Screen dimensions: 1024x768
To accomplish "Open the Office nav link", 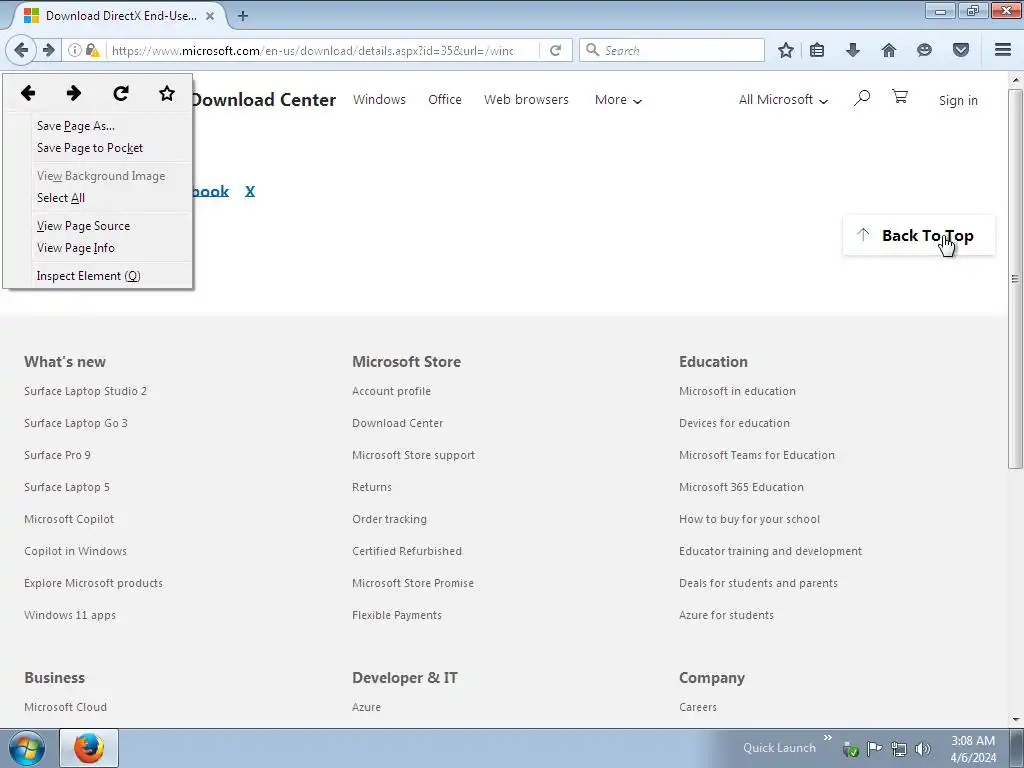I will click(x=445, y=99).
